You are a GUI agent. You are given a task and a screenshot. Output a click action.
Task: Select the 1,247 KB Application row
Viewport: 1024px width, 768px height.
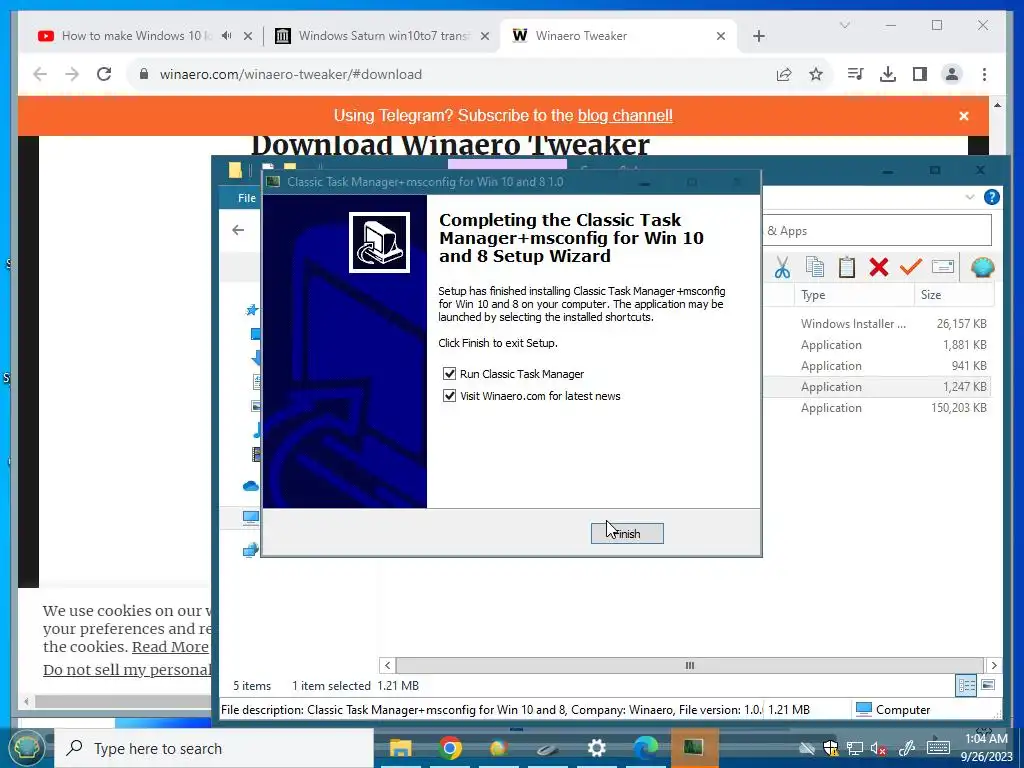pyautogui.click(x=877, y=387)
